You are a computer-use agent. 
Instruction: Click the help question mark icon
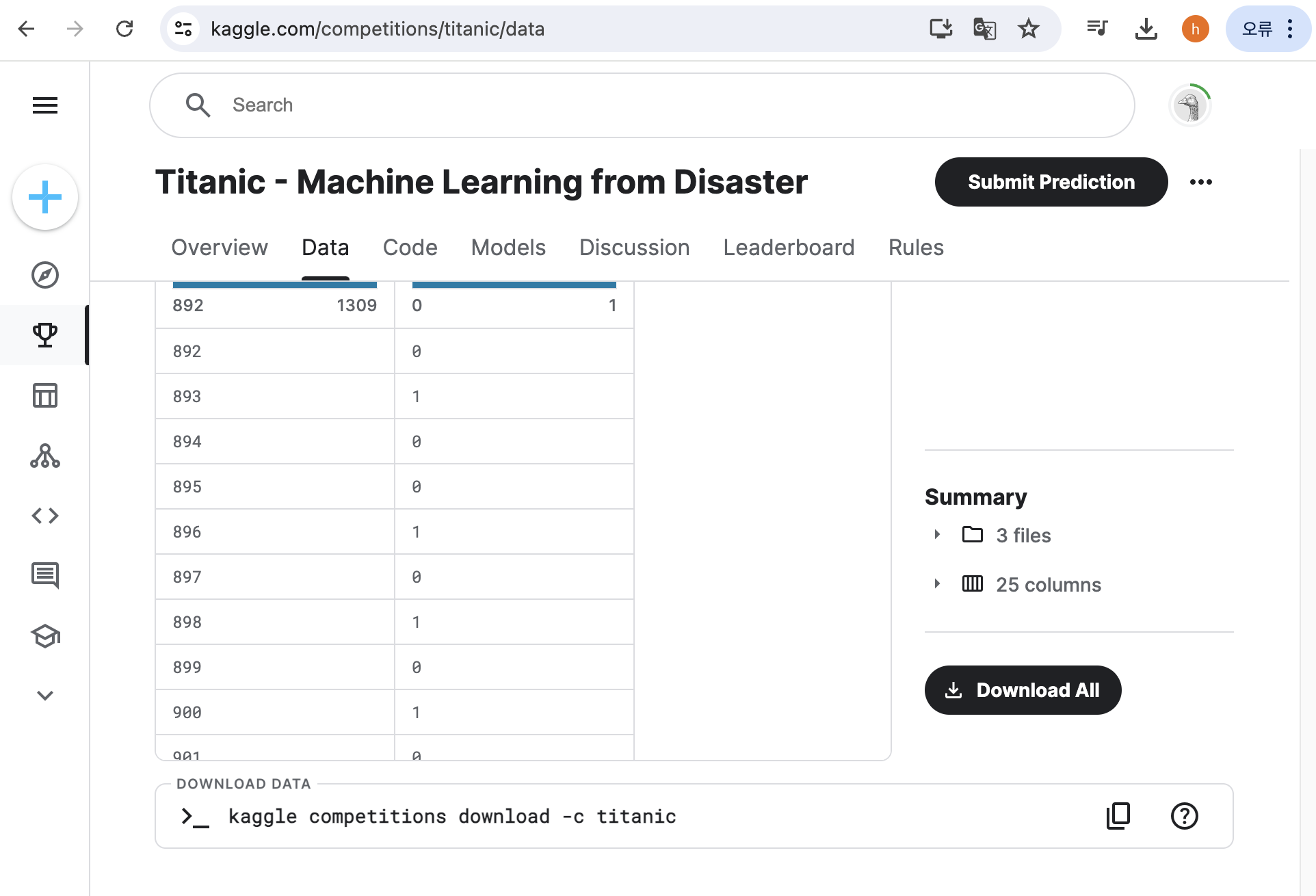1184,815
